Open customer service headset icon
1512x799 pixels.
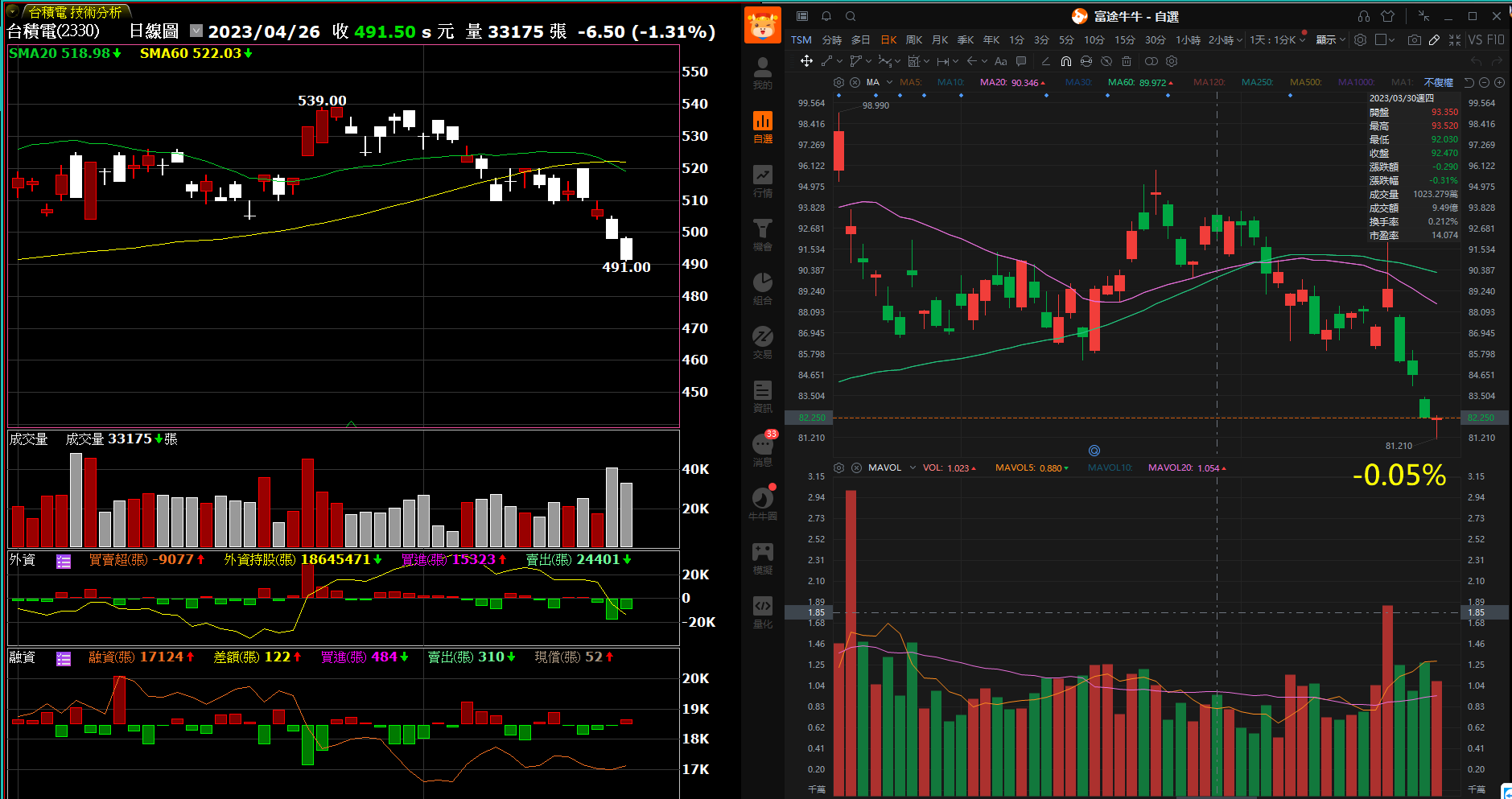[1364, 16]
